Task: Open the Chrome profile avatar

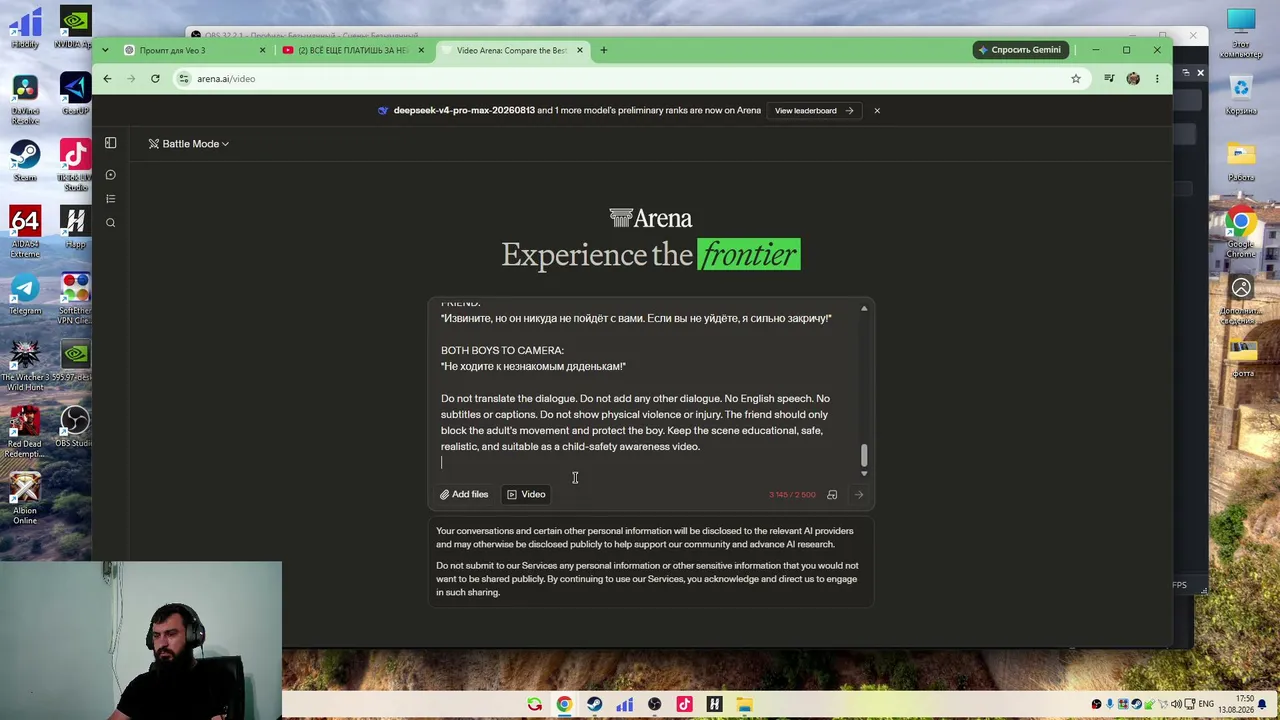Action: tap(1133, 79)
